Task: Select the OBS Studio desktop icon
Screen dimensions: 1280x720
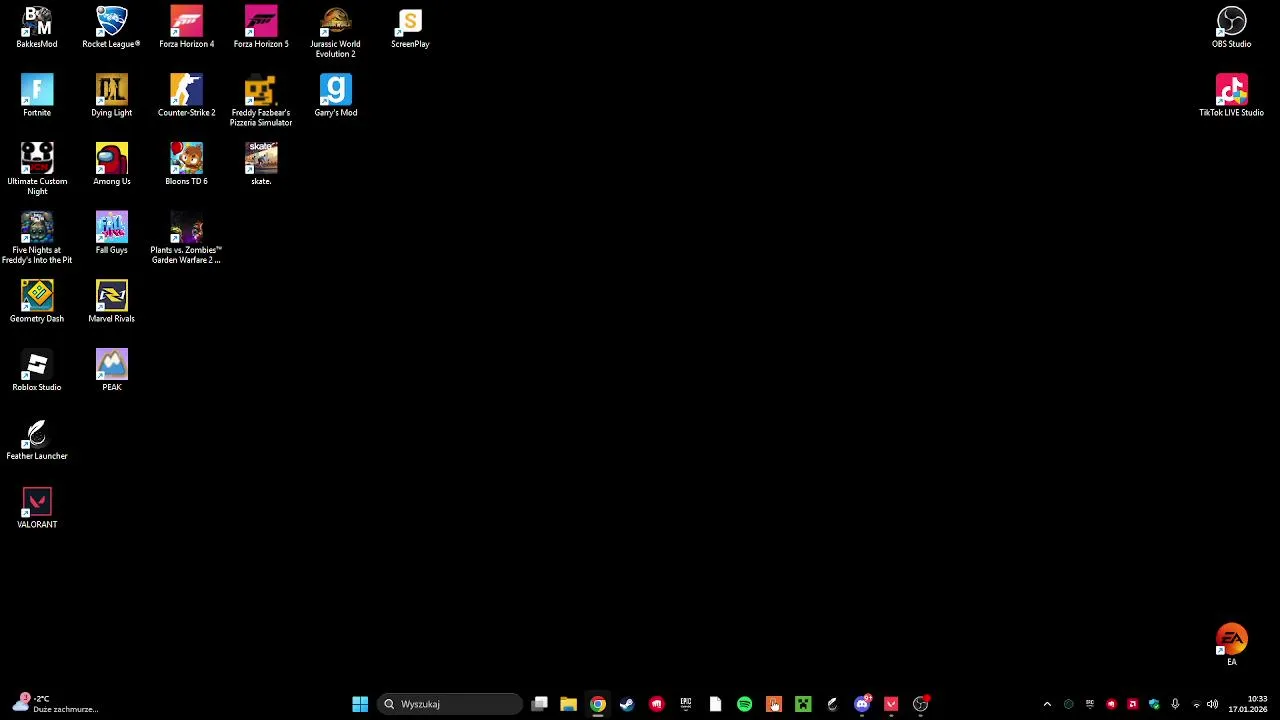Action: coord(1231,28)
